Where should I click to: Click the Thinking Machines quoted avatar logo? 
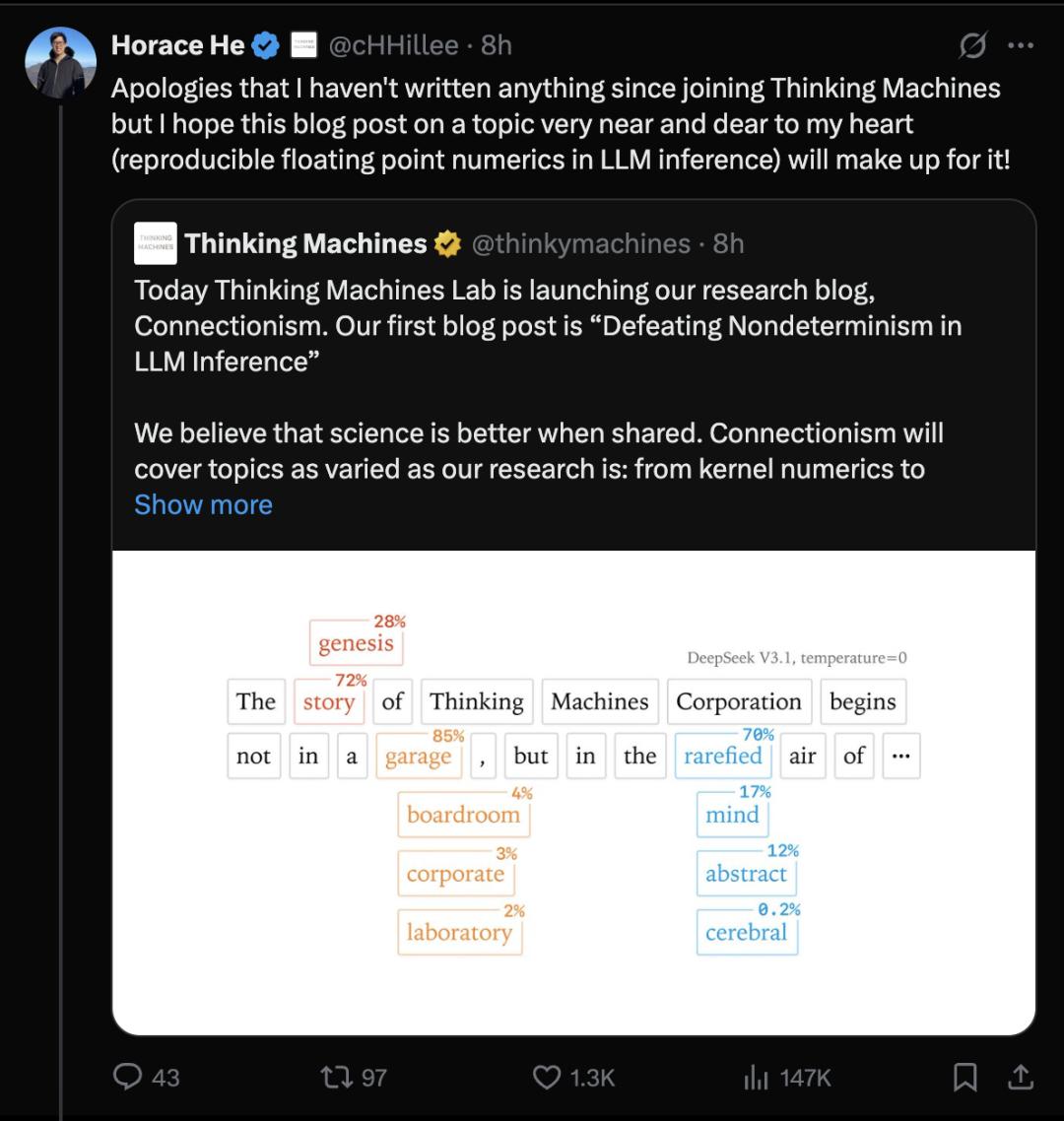[156, 243]
